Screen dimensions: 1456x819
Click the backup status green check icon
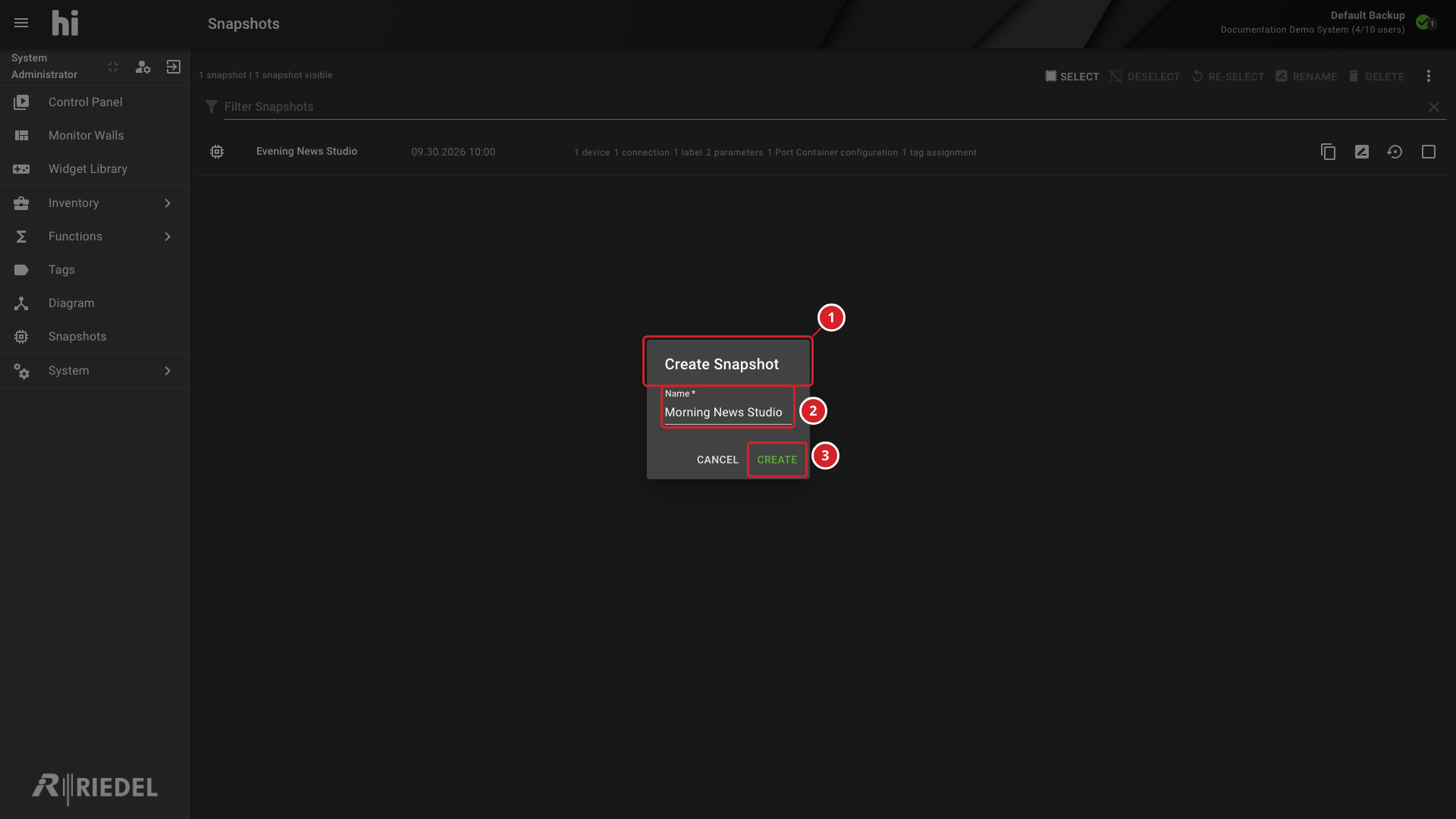pos(1424,23)
